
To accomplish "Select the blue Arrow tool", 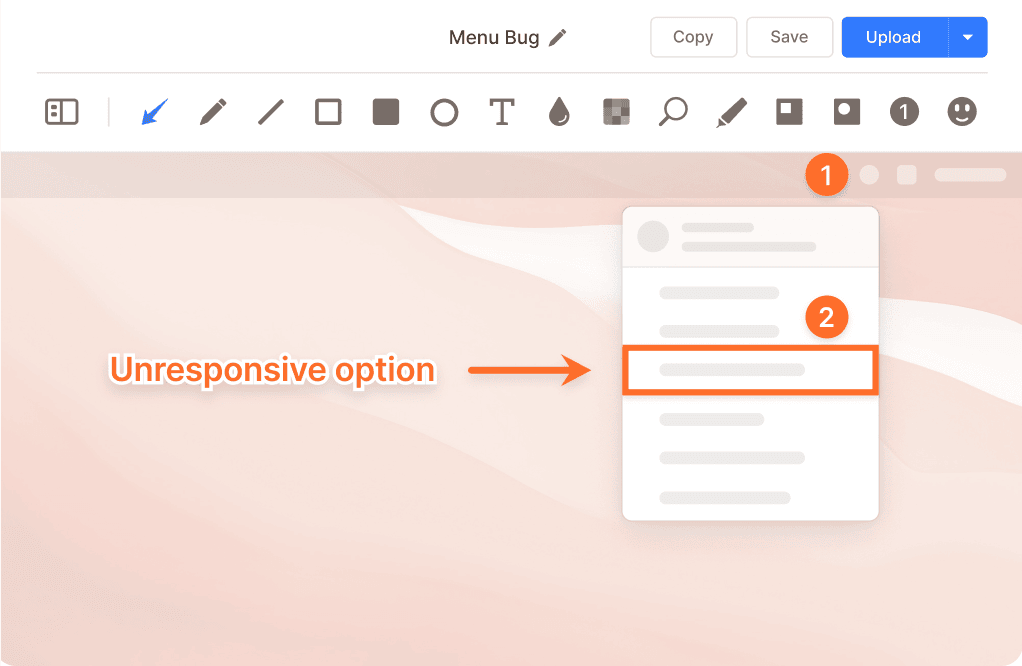I will 154,112.
